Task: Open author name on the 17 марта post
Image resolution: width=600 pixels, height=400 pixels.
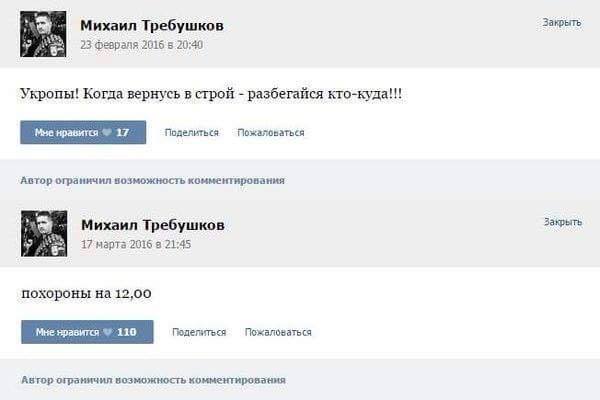Action: point(152,225)
